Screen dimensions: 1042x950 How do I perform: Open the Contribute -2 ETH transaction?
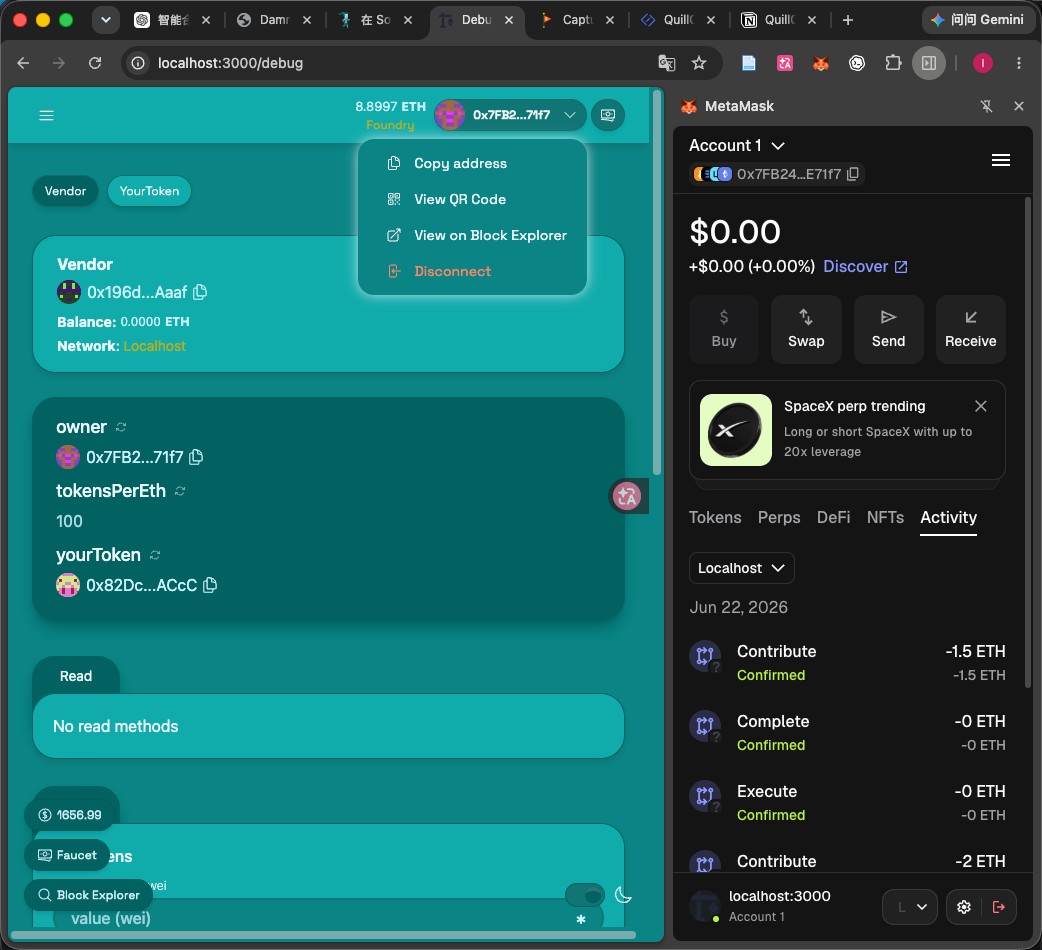coord(847,861)
